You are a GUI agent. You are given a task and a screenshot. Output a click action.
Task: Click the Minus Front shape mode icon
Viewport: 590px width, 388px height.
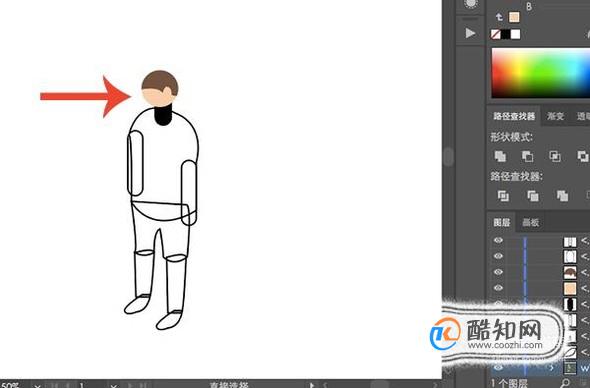[528, 156]
